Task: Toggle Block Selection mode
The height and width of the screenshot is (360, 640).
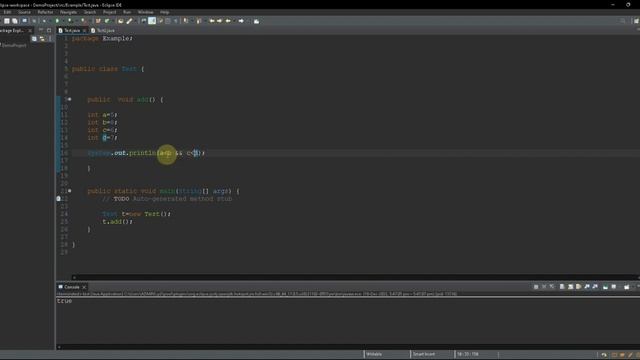Action: [168, 21]
